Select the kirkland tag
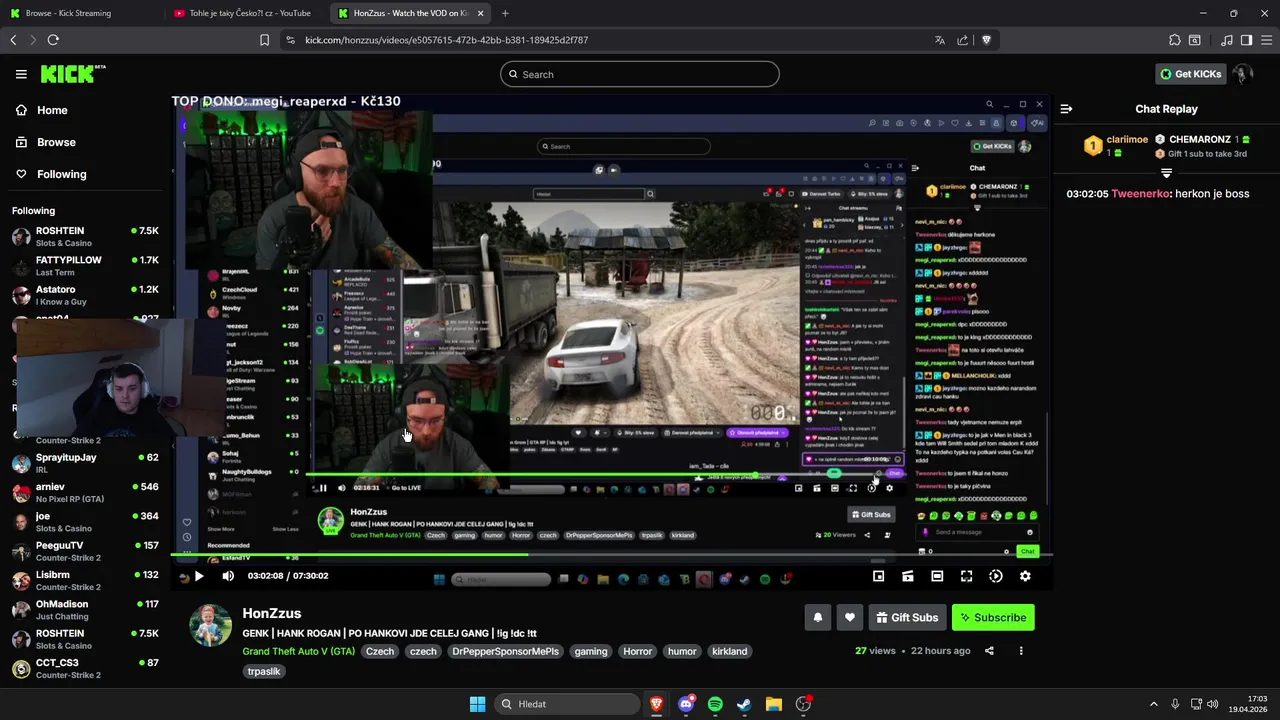Viewport: 1280px width, 720px height. coord(729,651)
